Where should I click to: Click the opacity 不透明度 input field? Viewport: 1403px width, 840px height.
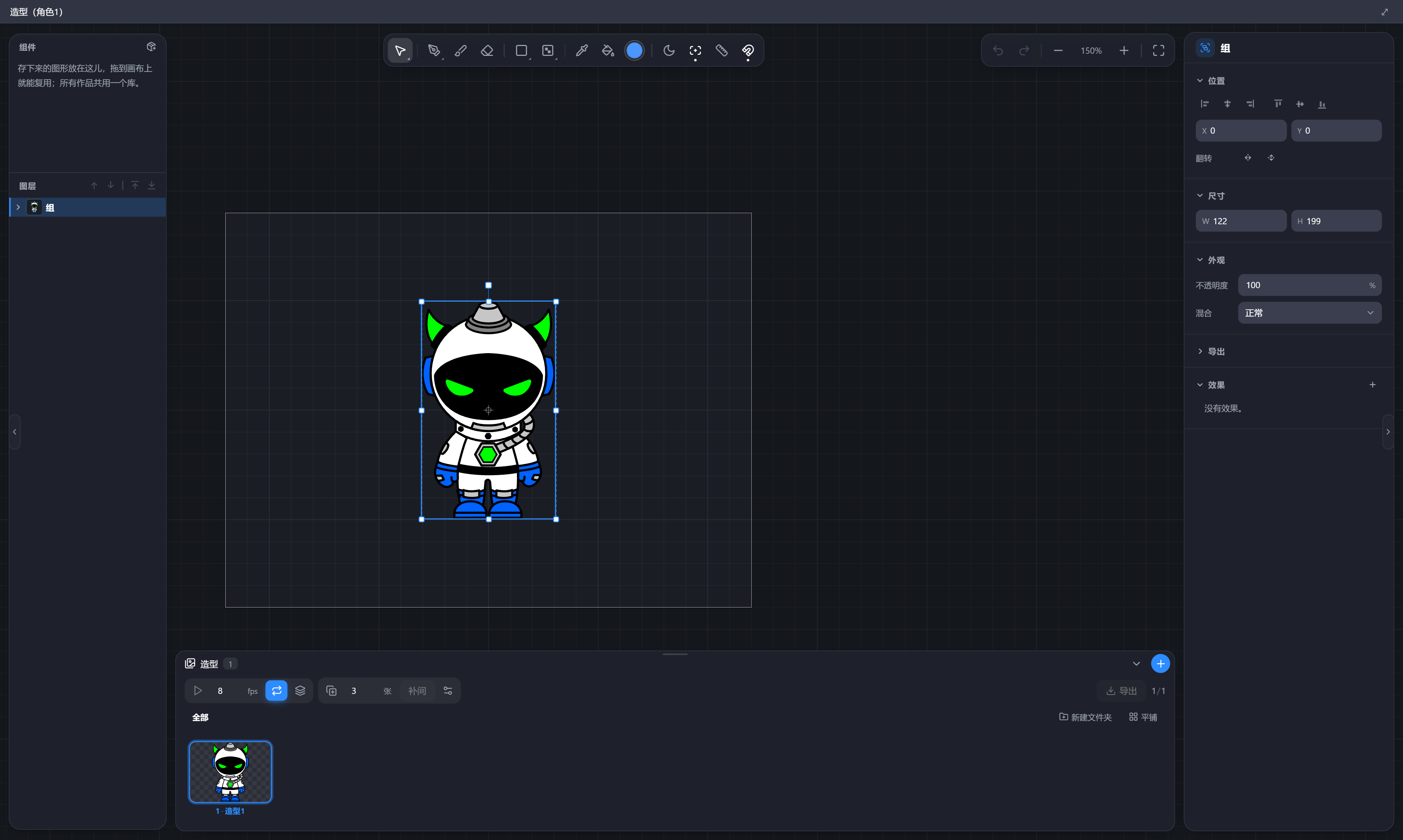point(1309,285)
